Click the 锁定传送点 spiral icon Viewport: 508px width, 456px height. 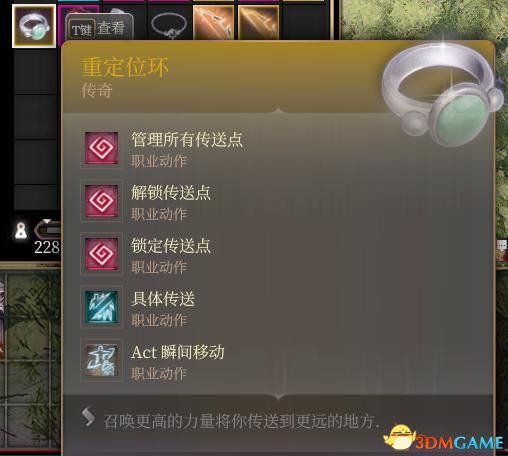tap(101, 254)
